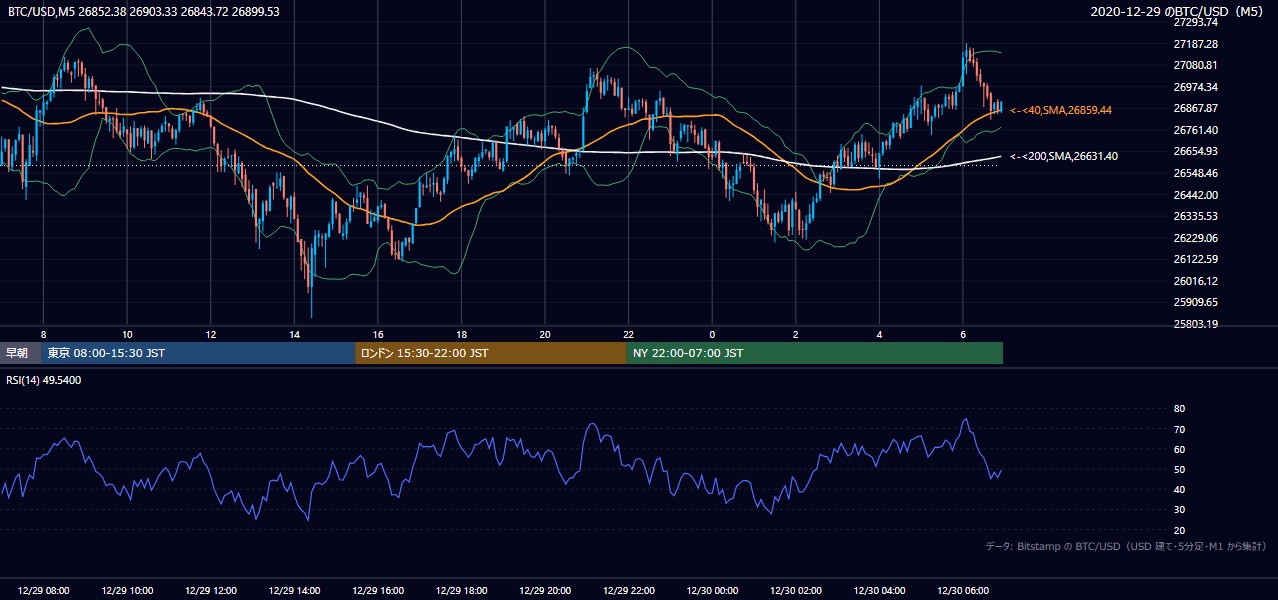Click the 12/29 18:00 date label
1278x600 pixels.
click(461, 591)
